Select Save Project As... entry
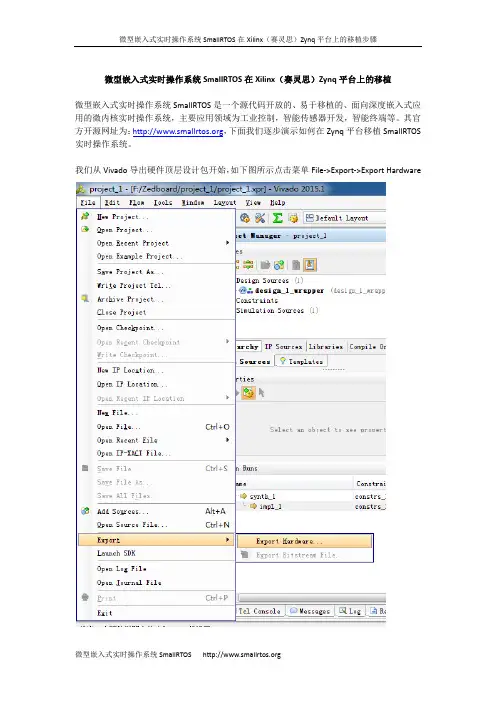 (156, 272)
